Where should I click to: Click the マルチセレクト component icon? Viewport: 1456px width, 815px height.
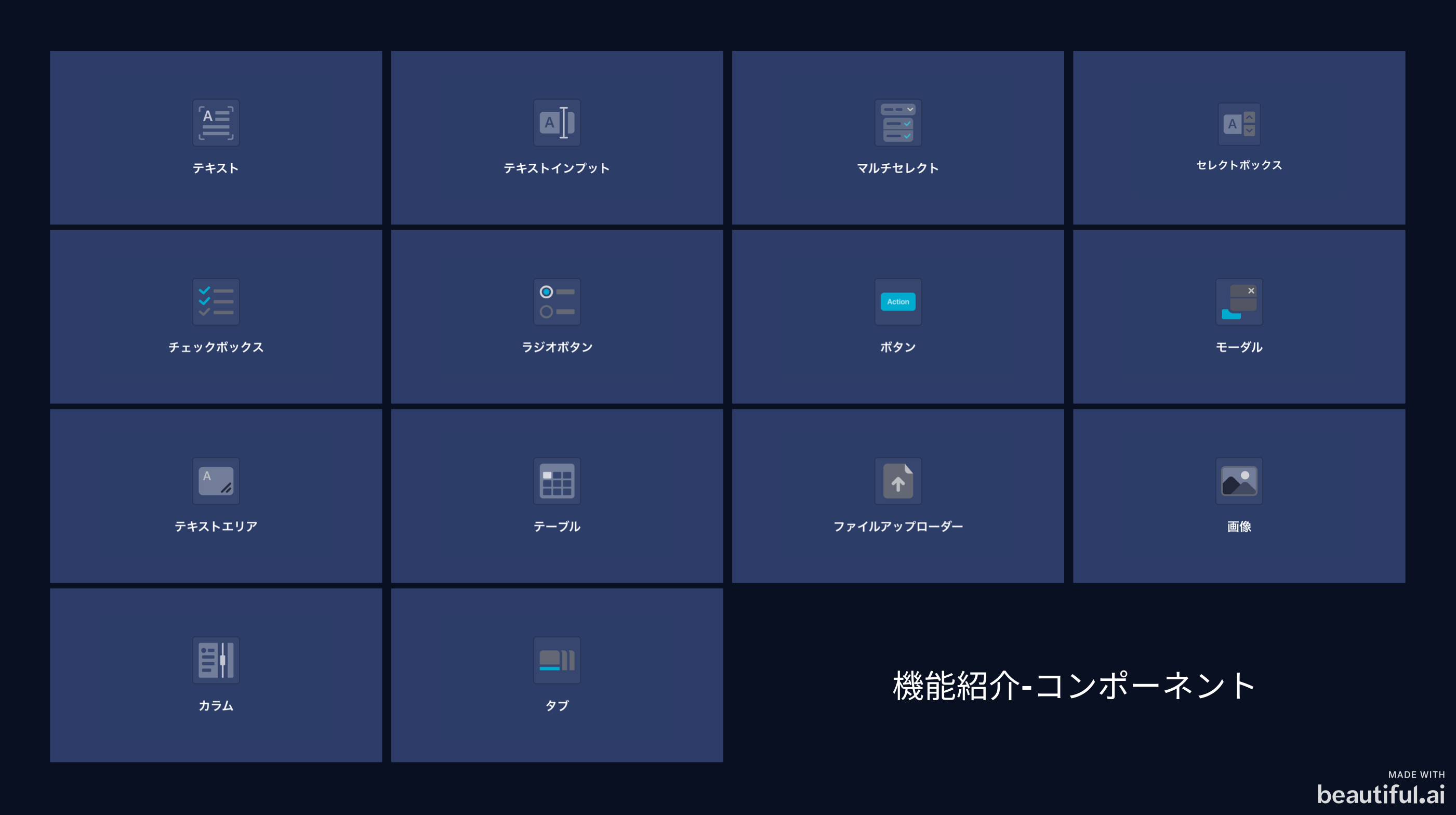point(897,123)
